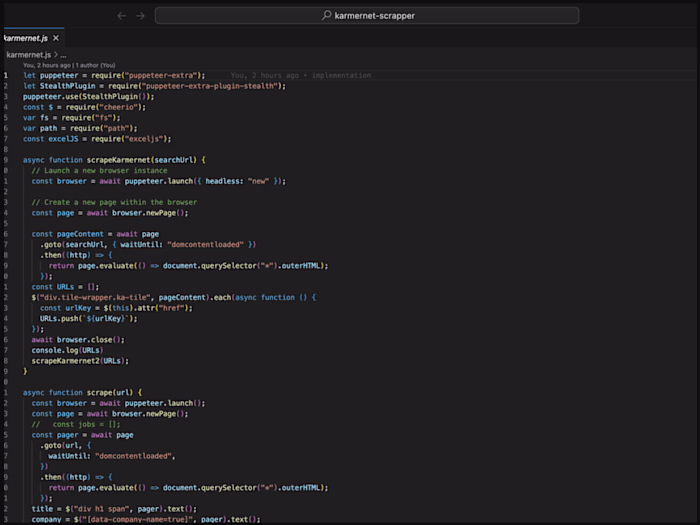Click the forward navigation arrow

point(140,16)
